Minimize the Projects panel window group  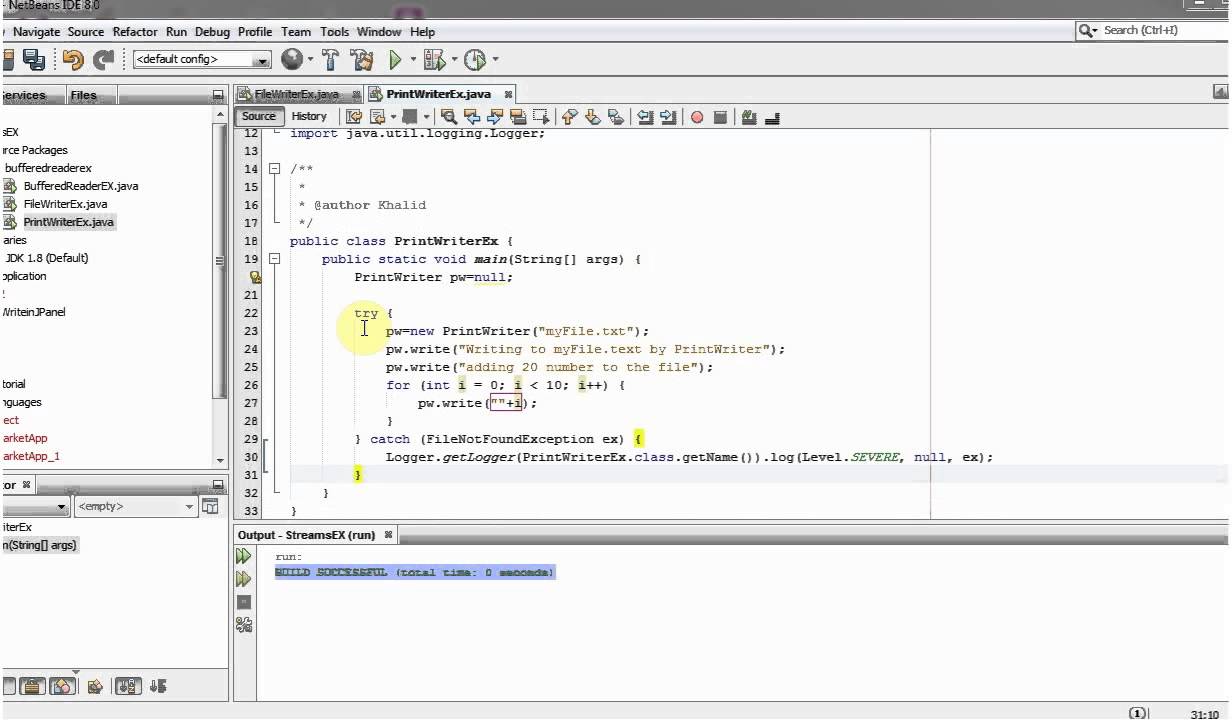coord(218,95)
